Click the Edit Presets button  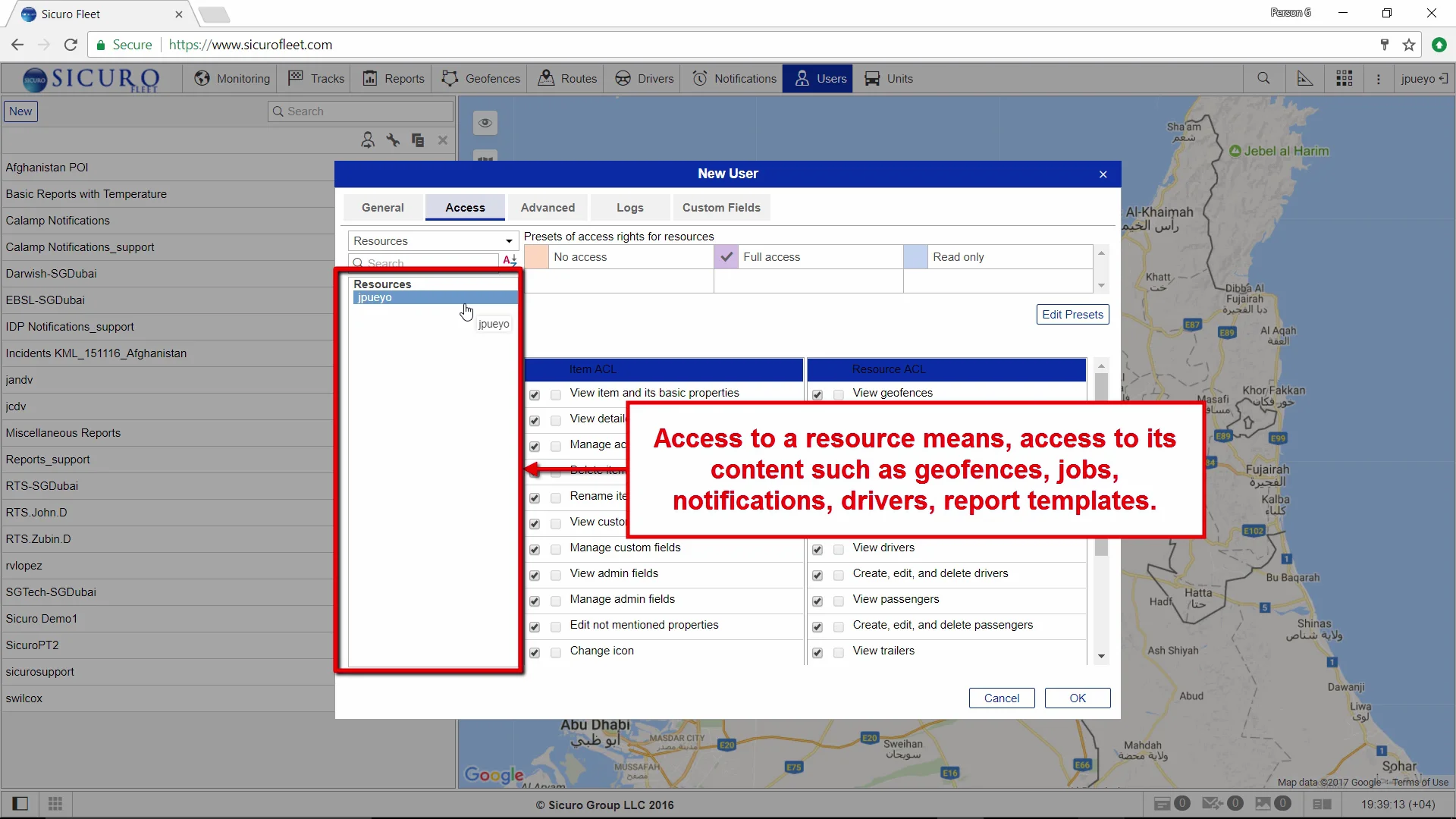[x=1072, y=315]
